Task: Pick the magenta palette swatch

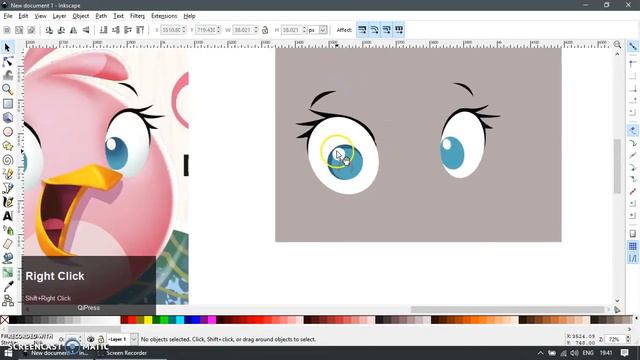Action: click(212, 320)
